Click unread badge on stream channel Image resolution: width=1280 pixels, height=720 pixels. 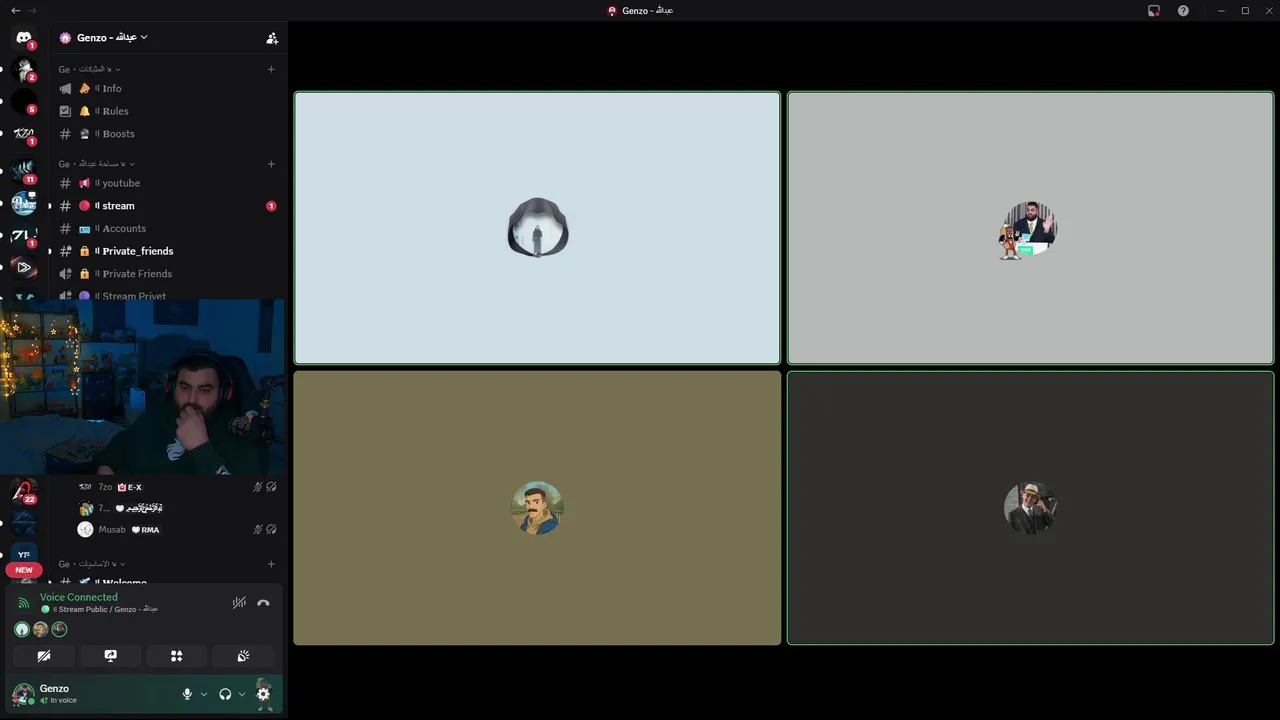tap(271, 206)
